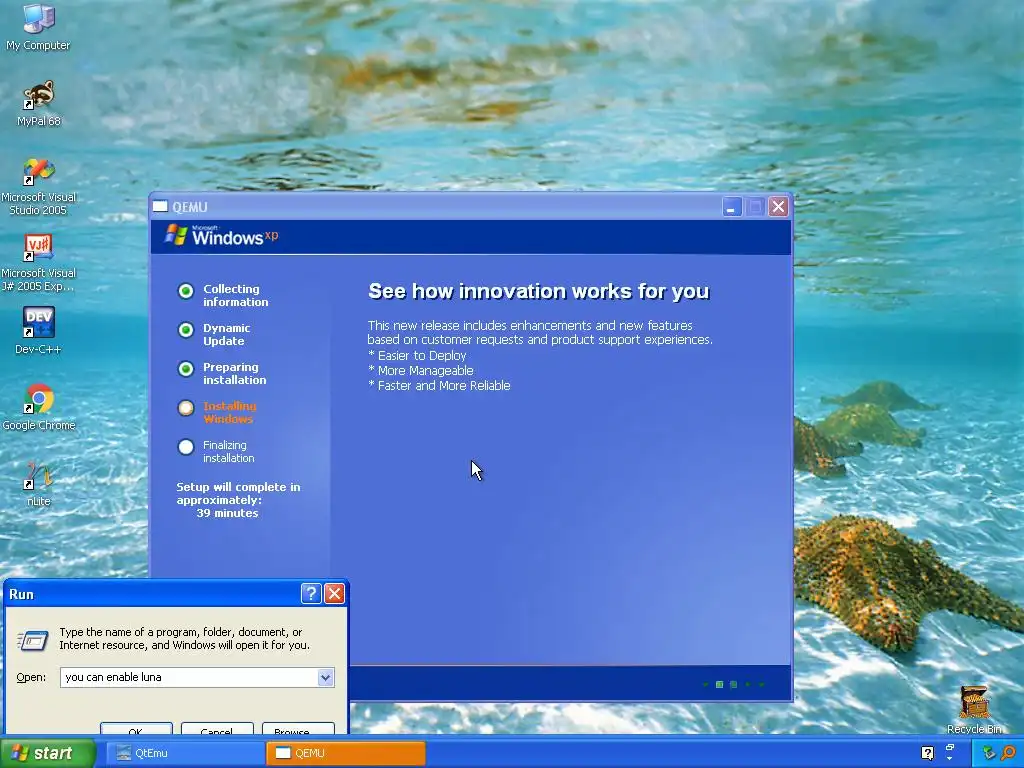Open the My Computer desktop icon
Image resolution: width=1024 pixels, height=768 pixels.
click(38, 26)
